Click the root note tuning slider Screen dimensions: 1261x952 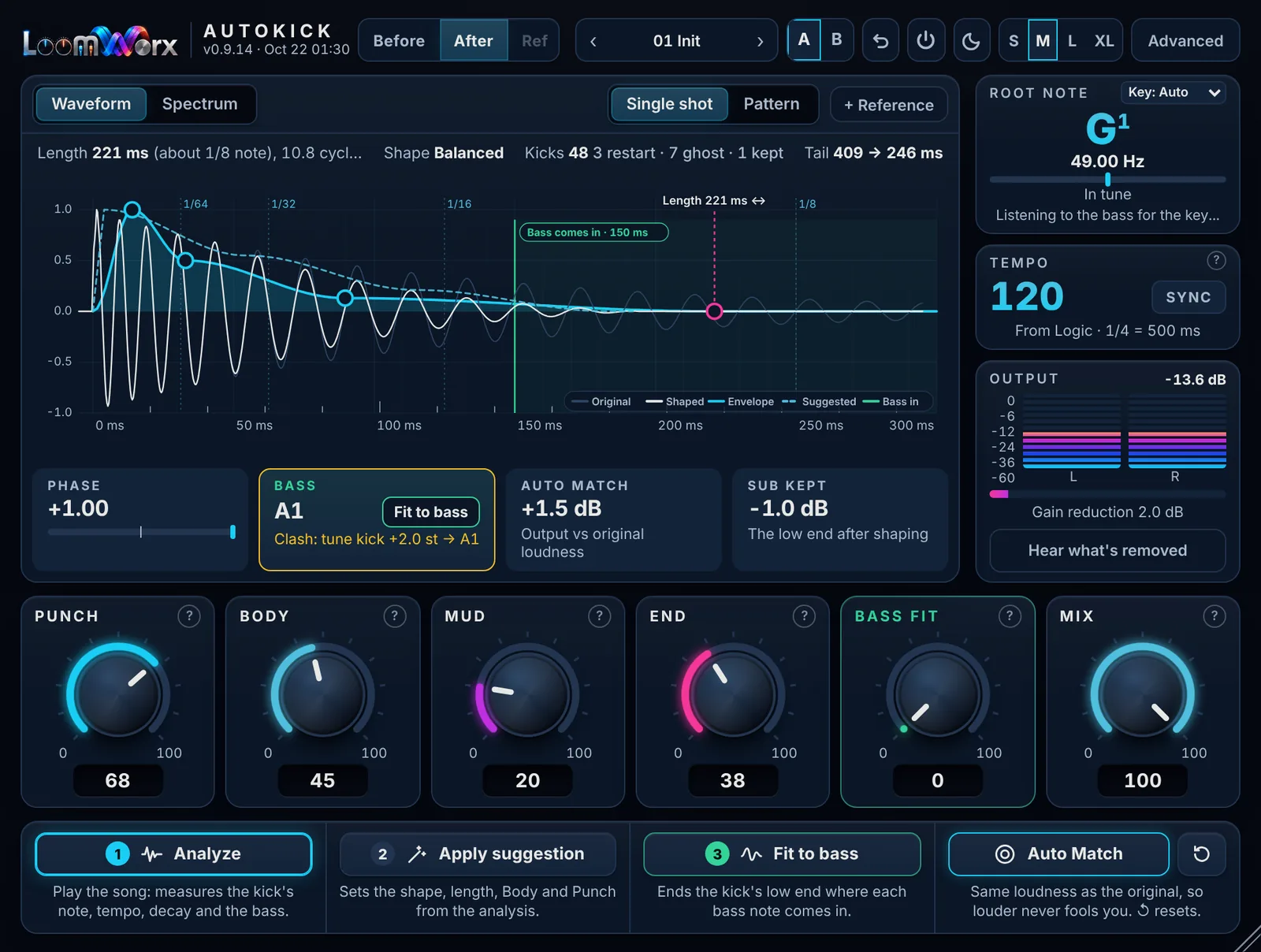[1107, 180]
